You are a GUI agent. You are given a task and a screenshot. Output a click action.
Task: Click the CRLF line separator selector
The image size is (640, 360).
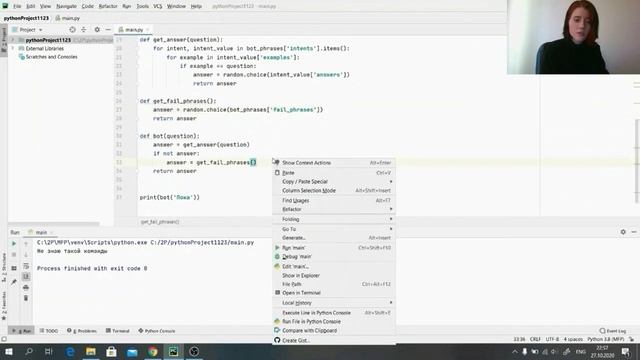point(535,339)
